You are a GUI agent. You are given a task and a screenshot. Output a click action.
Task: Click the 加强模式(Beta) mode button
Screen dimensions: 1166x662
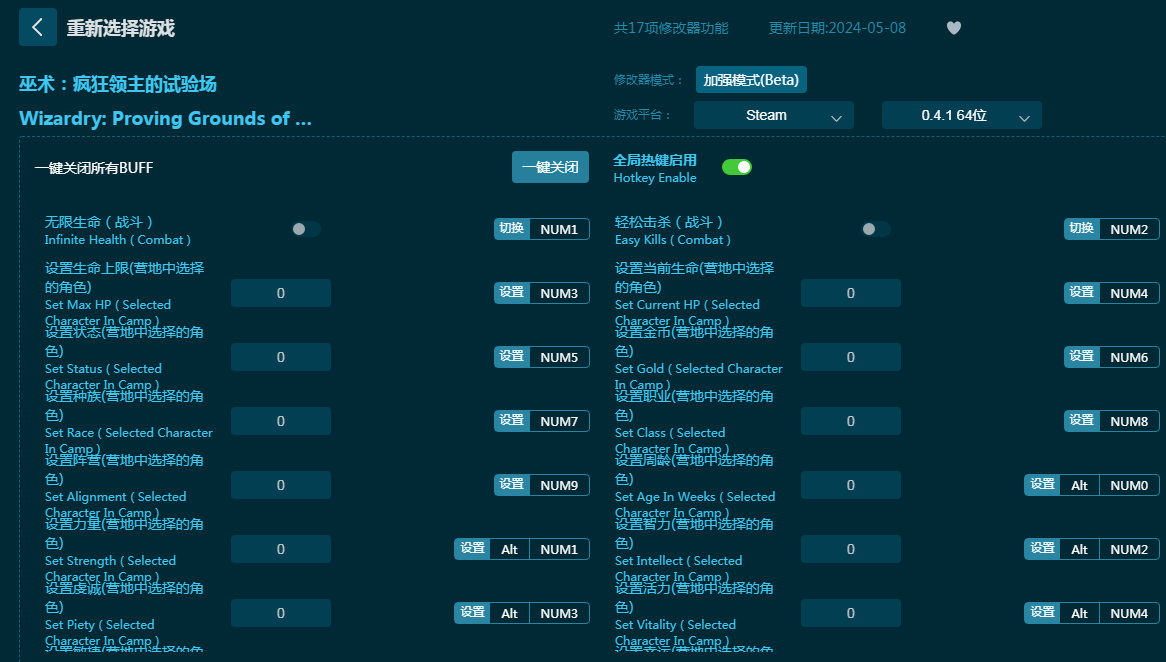(751, 80)
